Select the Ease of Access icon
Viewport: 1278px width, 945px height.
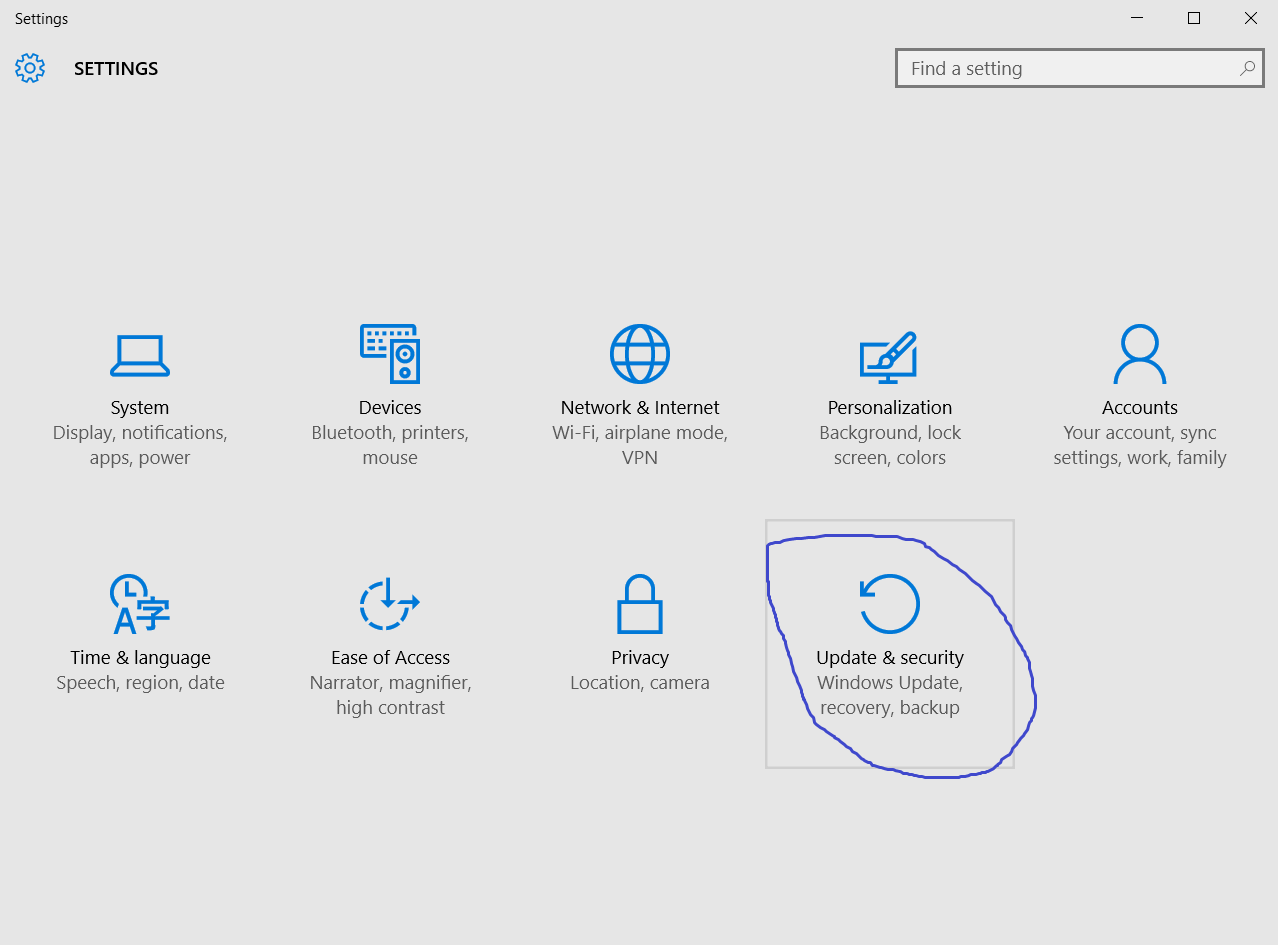coord(390,603)
